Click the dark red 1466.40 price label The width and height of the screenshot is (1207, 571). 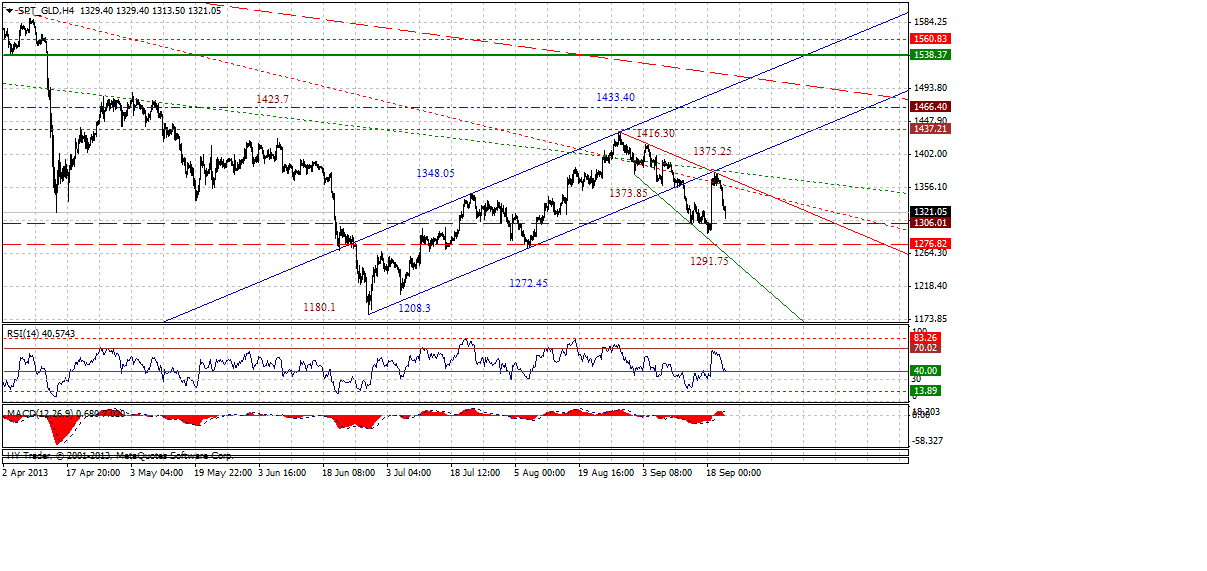point(930,106)
